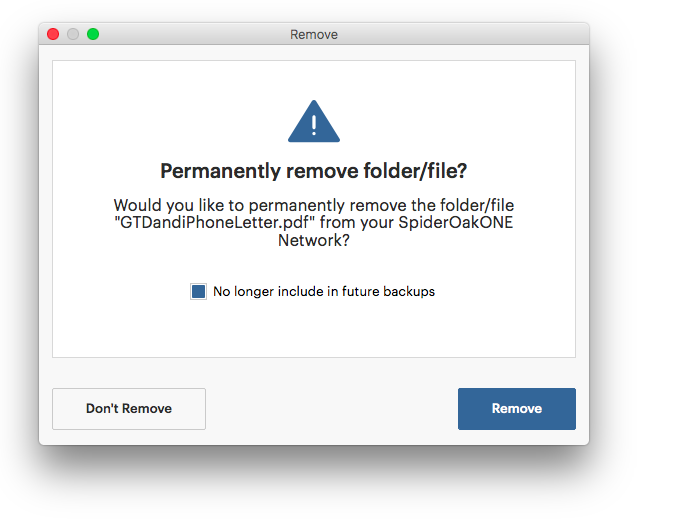
Task: Click the blue warning triangle icon
Action: point(314,122)
